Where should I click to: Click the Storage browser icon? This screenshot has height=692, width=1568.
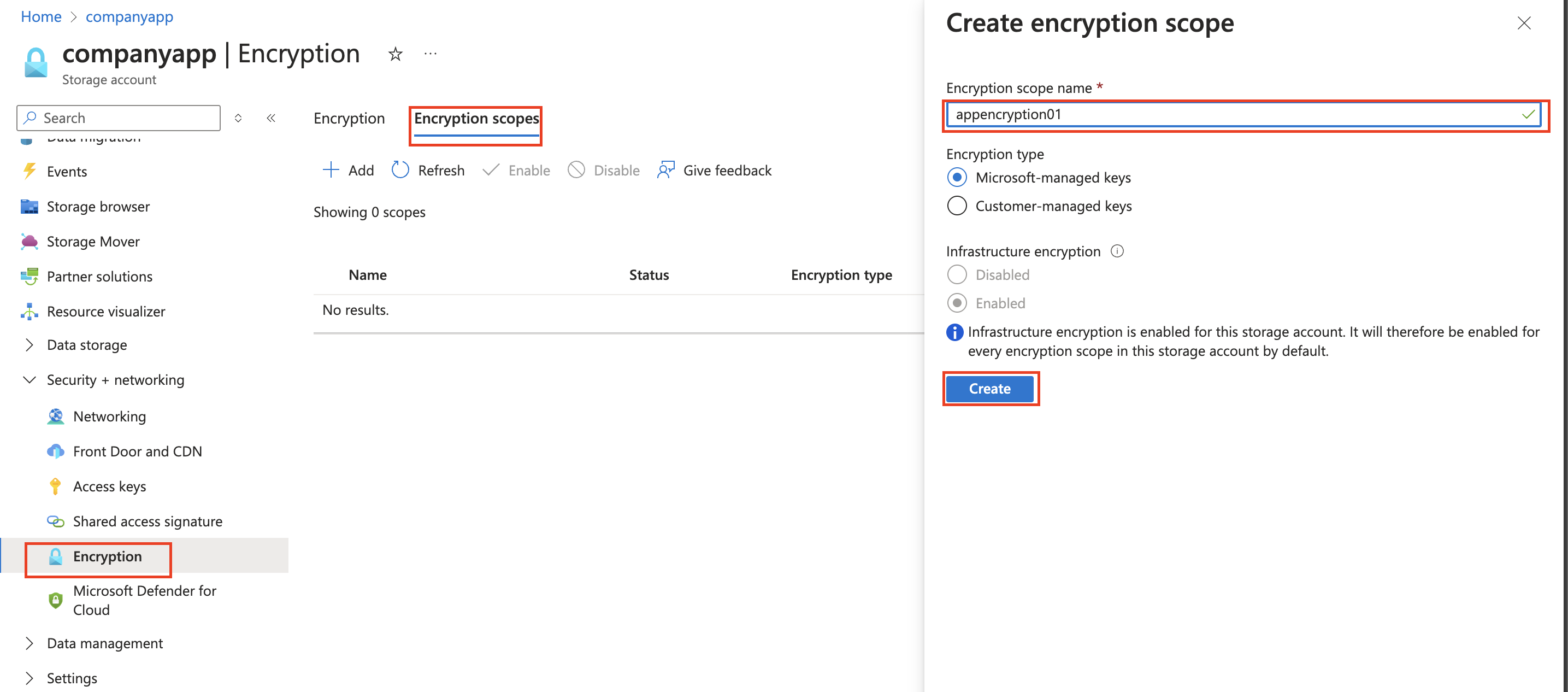[29, 207]
